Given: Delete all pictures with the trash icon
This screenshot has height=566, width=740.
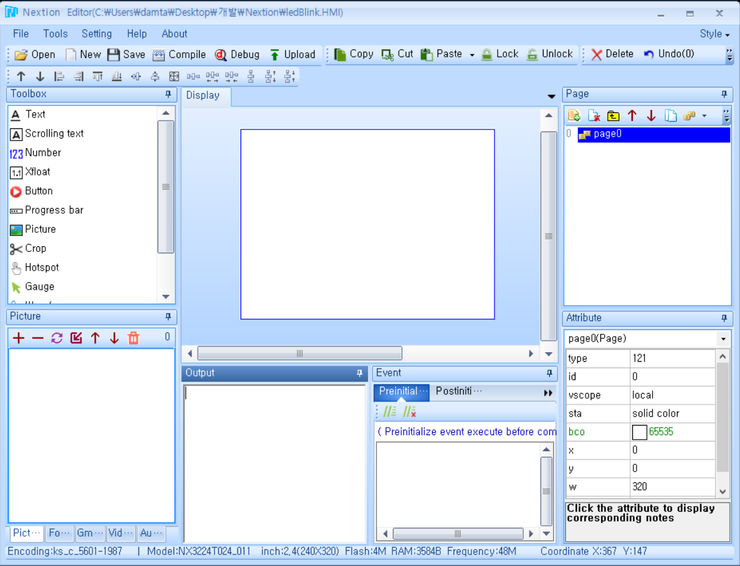Looking at the screenshot, I should point(134,338).
